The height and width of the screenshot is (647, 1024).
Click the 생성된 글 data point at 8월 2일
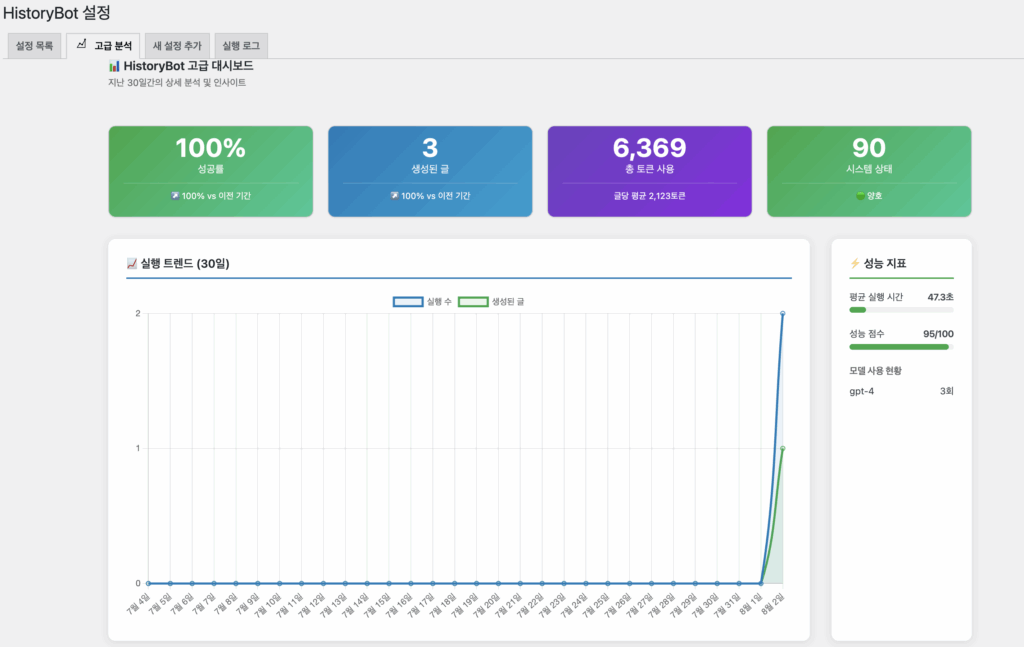click(782, 449)
